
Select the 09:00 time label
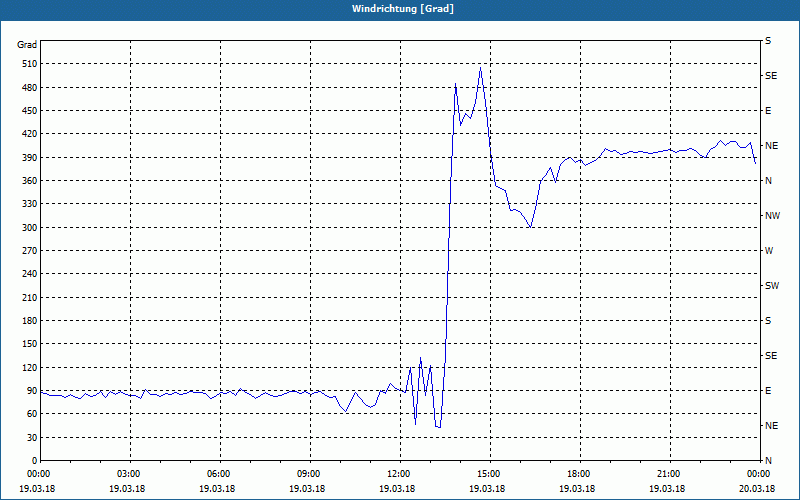pyautogui.click(x=307, y=474)
